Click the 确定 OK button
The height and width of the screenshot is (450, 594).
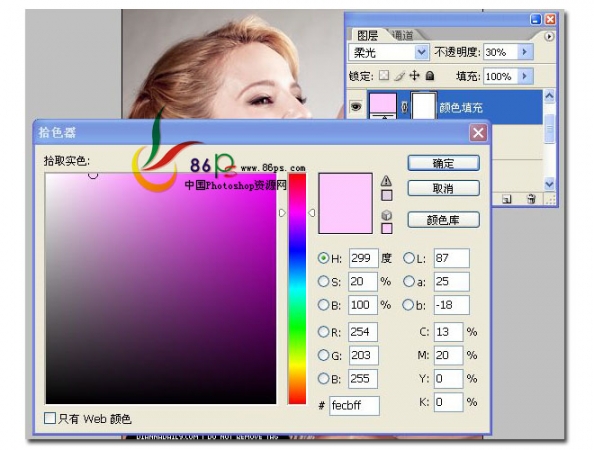443,163
